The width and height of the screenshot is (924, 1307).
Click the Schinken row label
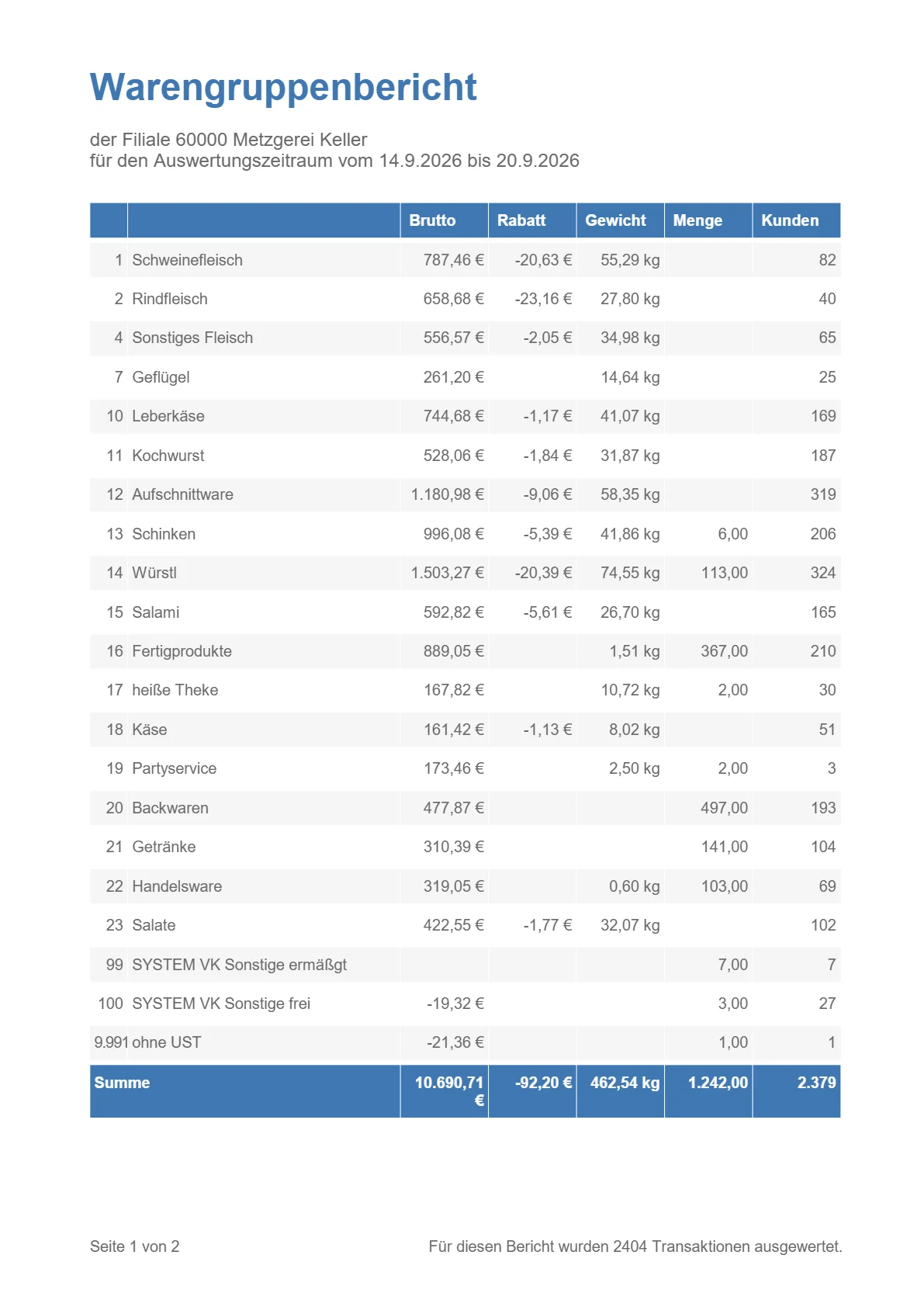click(x=164, y=534)
